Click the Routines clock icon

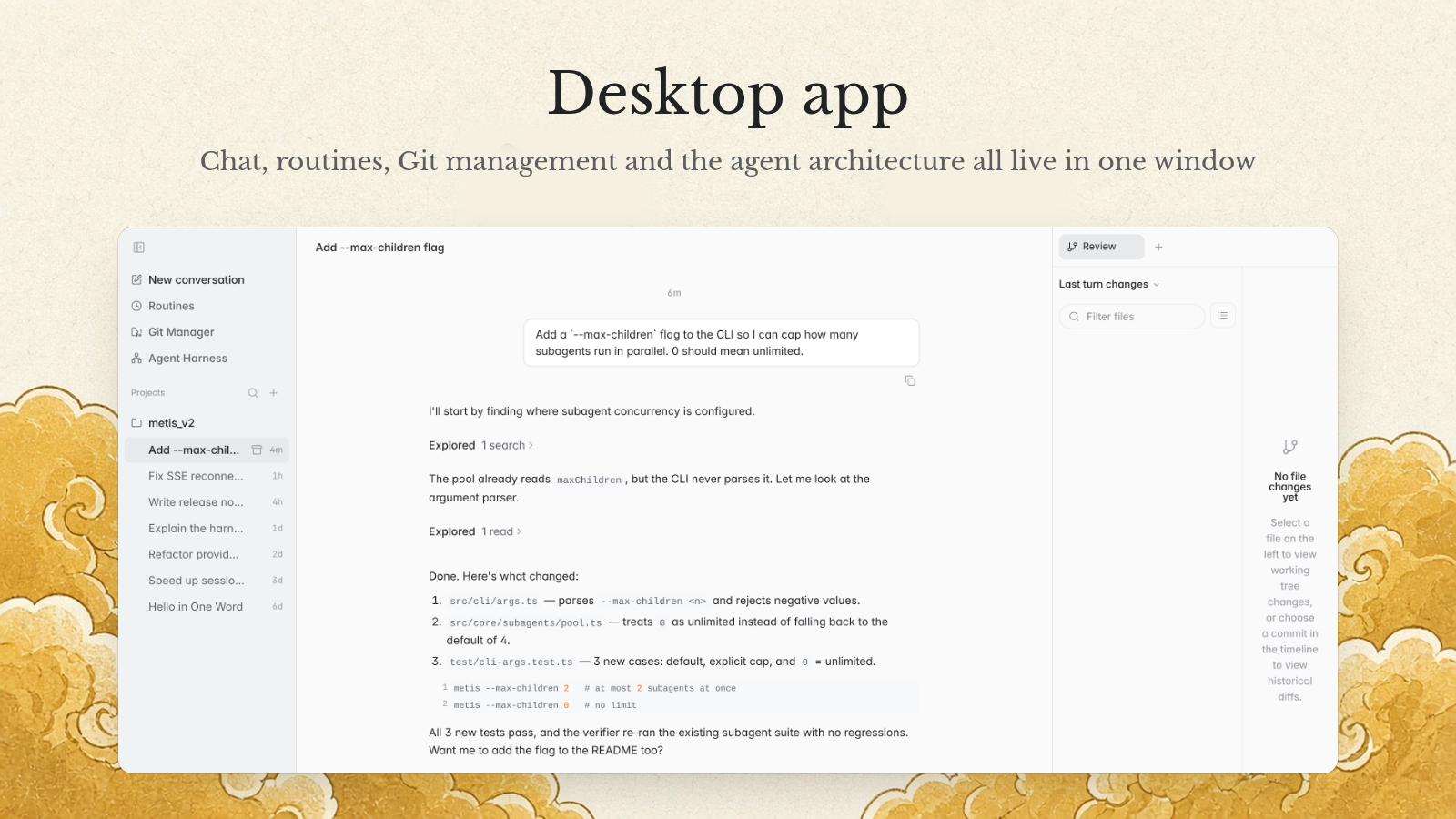(136, 307)
